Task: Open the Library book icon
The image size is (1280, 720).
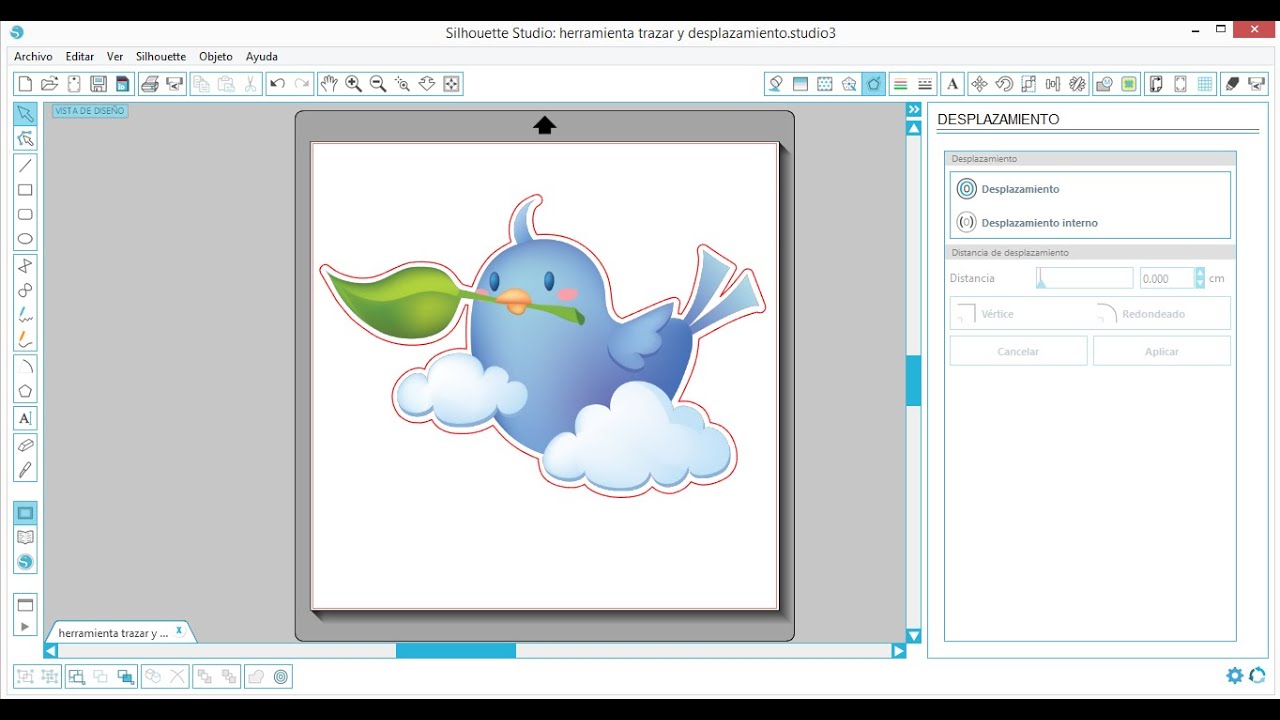Action: pos(25,538)
